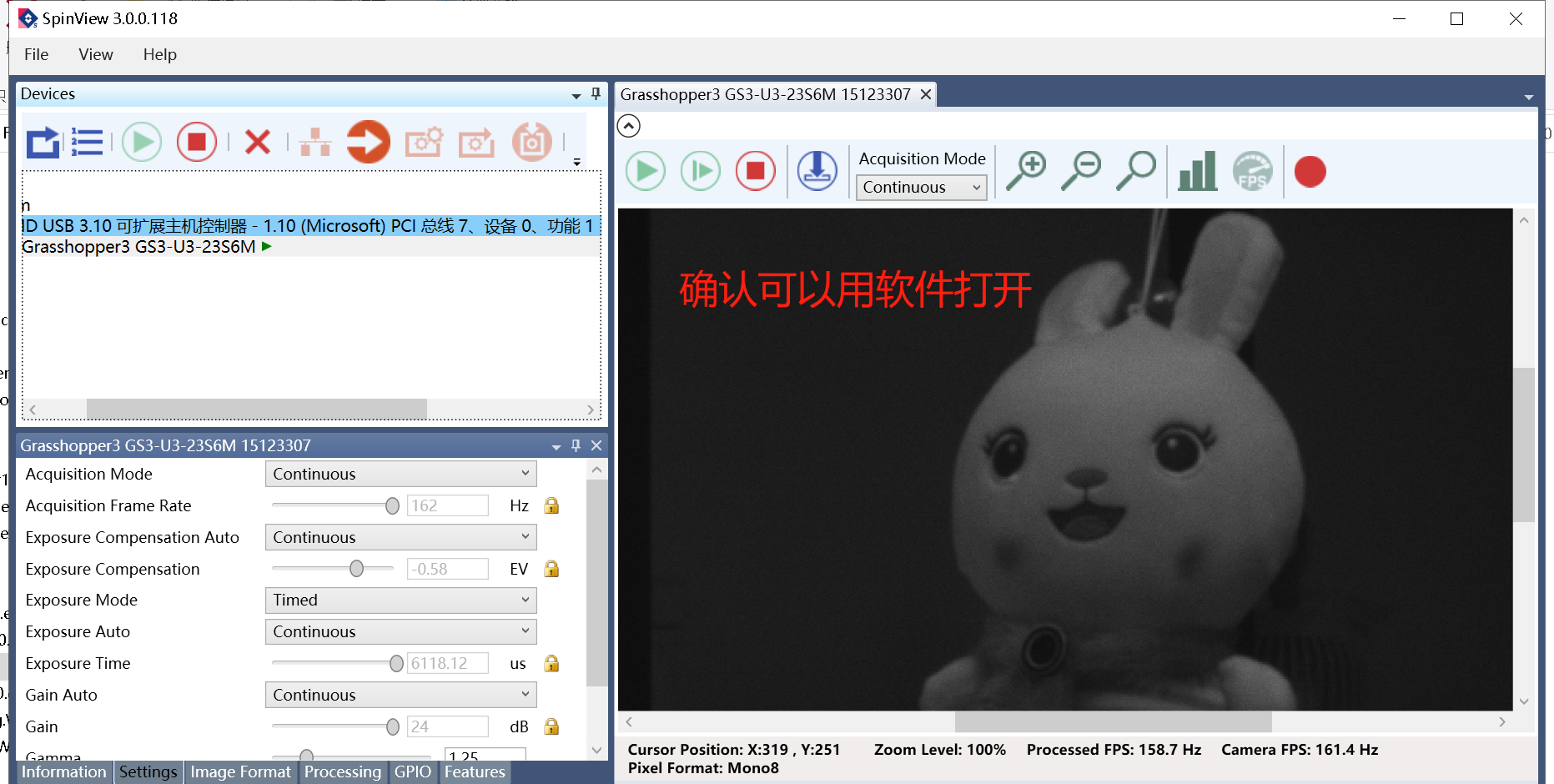Click the green play button in camera view

click(646, 172)
